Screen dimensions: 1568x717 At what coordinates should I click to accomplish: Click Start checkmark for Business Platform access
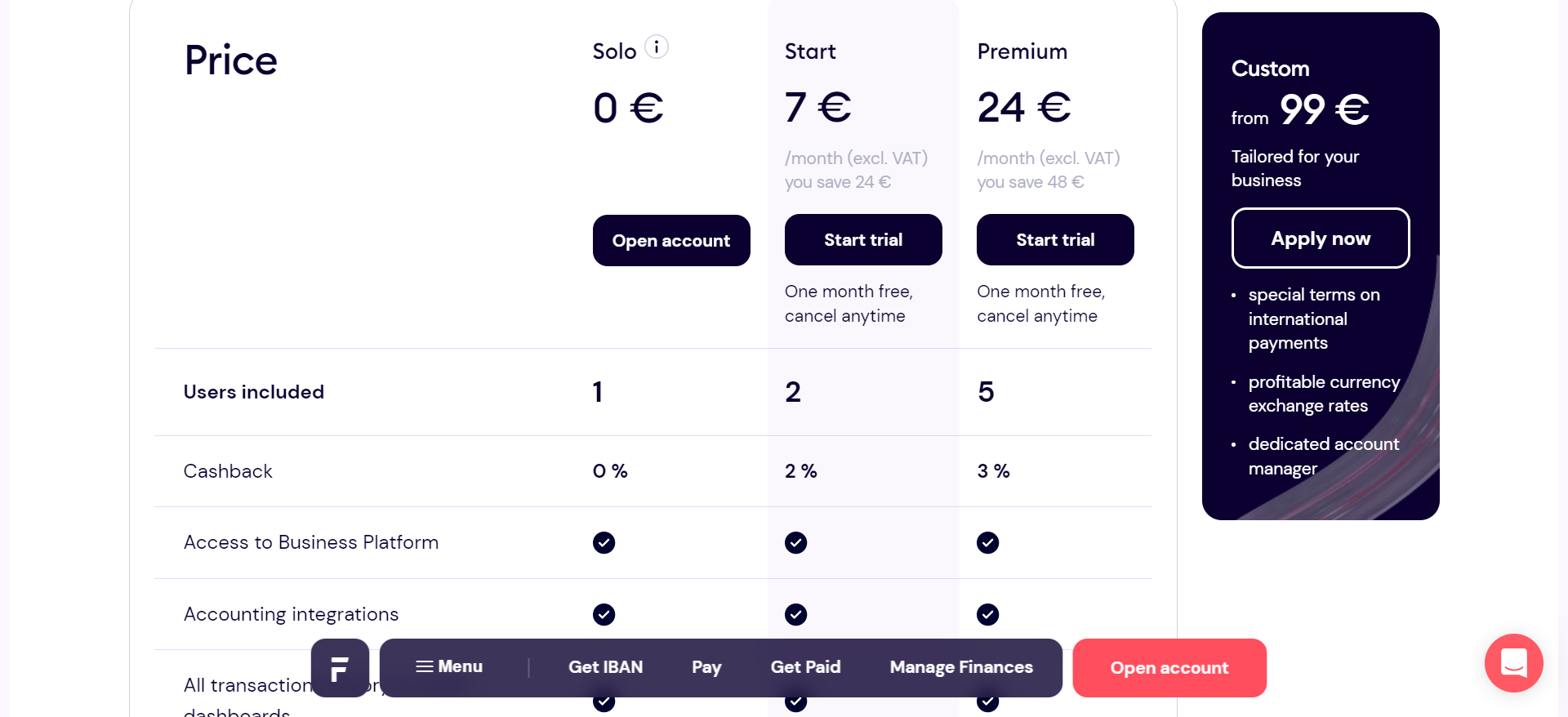[795, 543]
